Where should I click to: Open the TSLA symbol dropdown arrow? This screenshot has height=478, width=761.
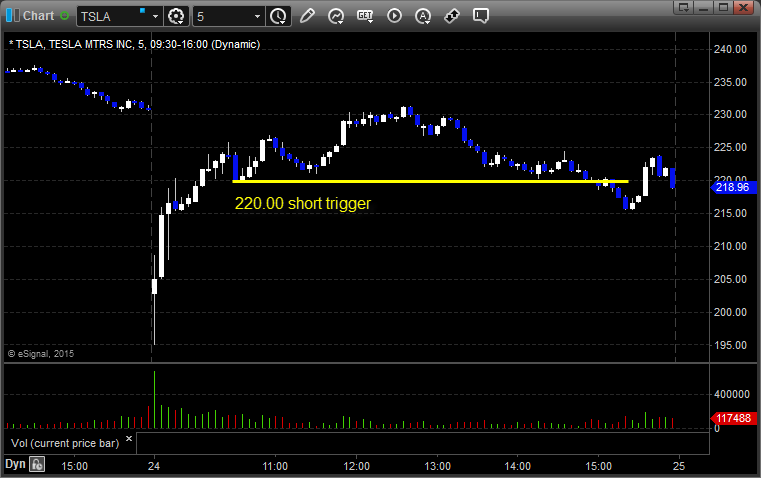(155, 16)
